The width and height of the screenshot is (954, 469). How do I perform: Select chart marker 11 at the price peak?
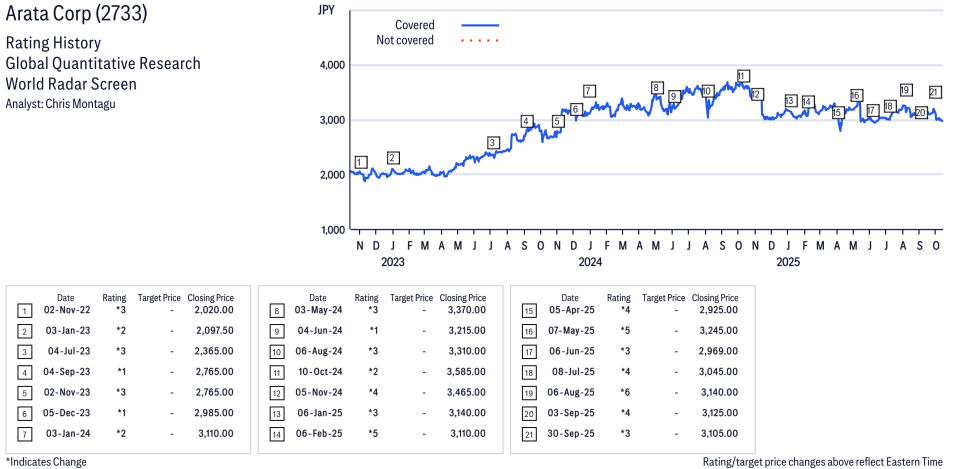pyautogui.click(x=742, y=76)
